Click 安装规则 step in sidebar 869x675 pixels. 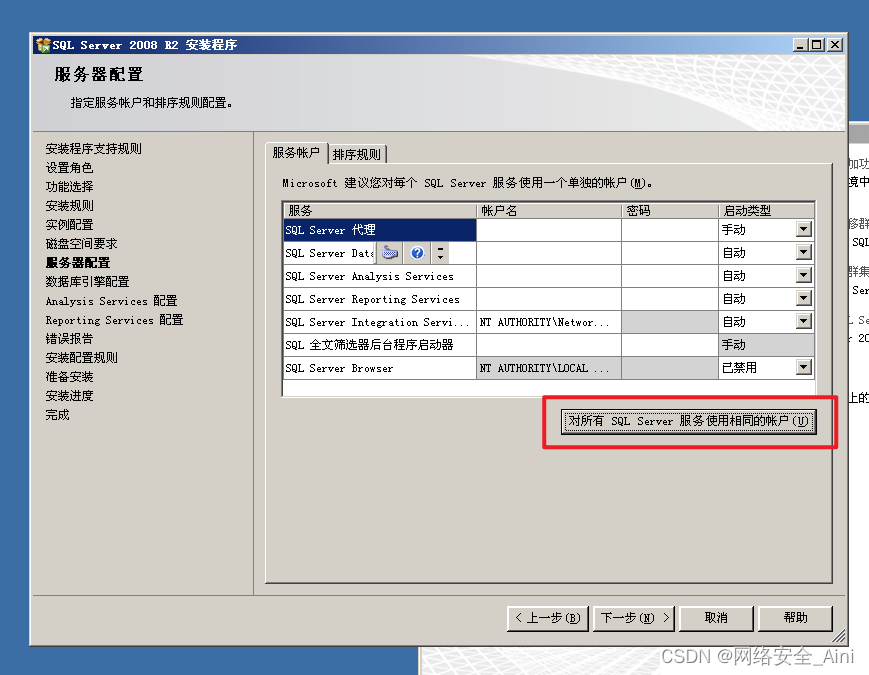click(x=69, y=206)
